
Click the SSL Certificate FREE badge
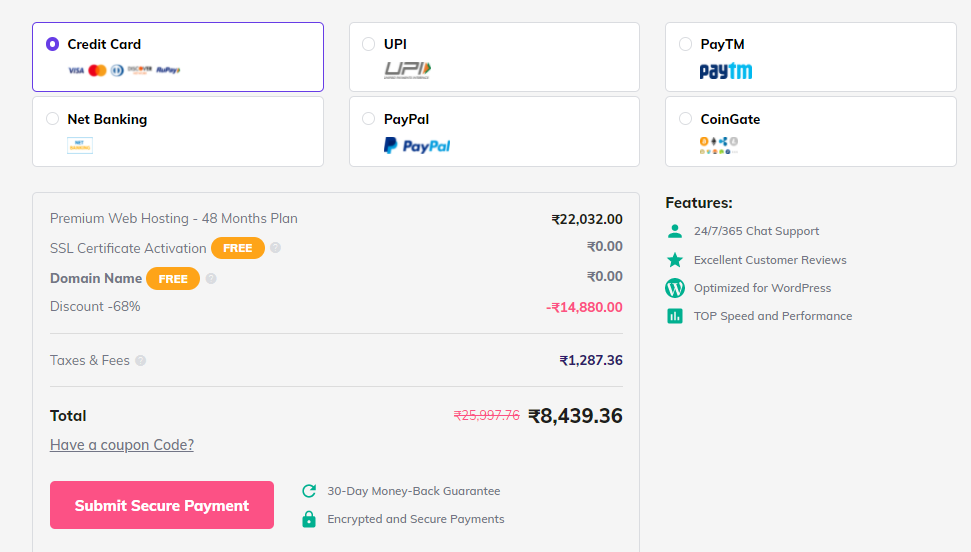pyautogui.click(x=238, y=248)
